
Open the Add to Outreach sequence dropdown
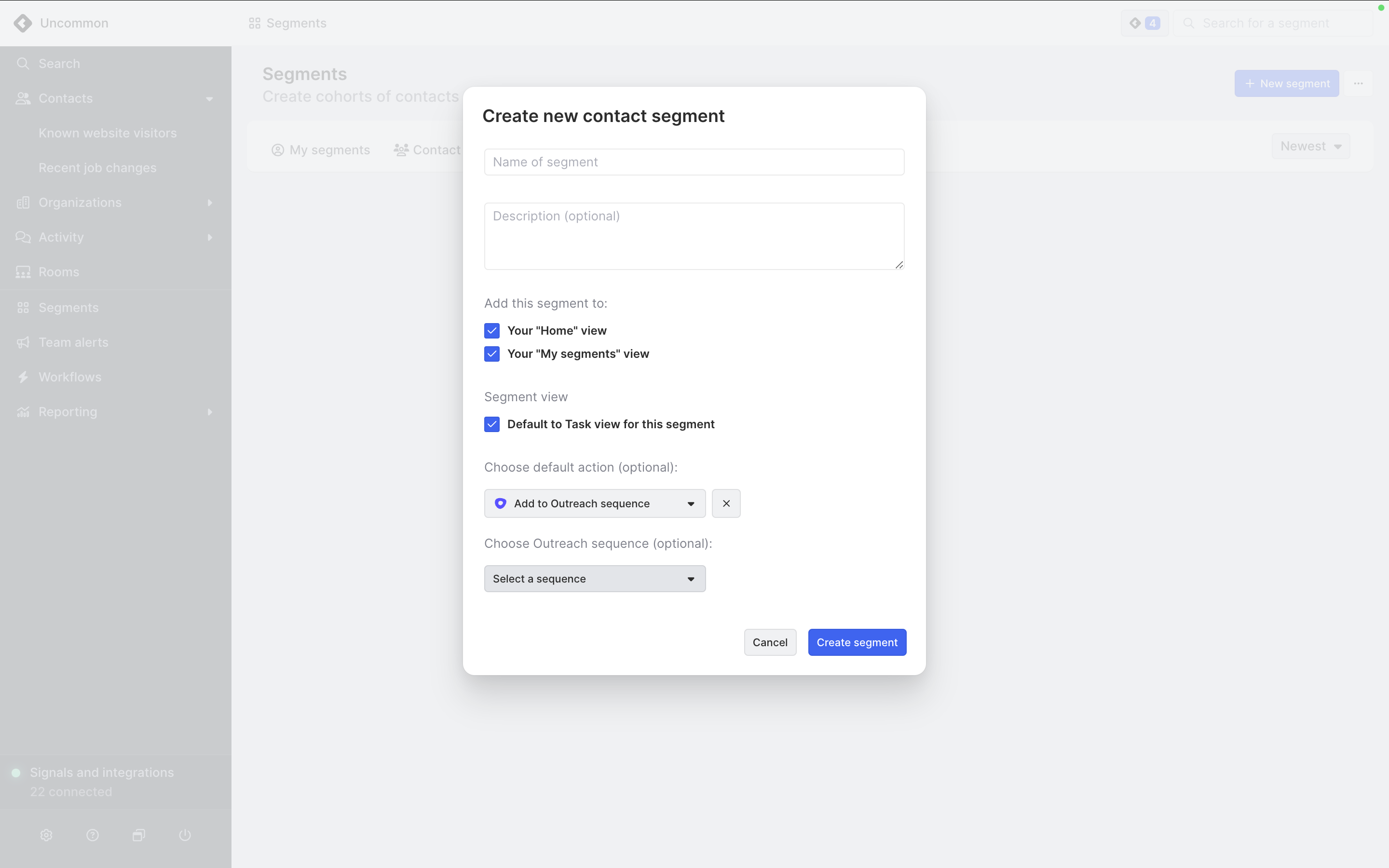click(595, 503)
